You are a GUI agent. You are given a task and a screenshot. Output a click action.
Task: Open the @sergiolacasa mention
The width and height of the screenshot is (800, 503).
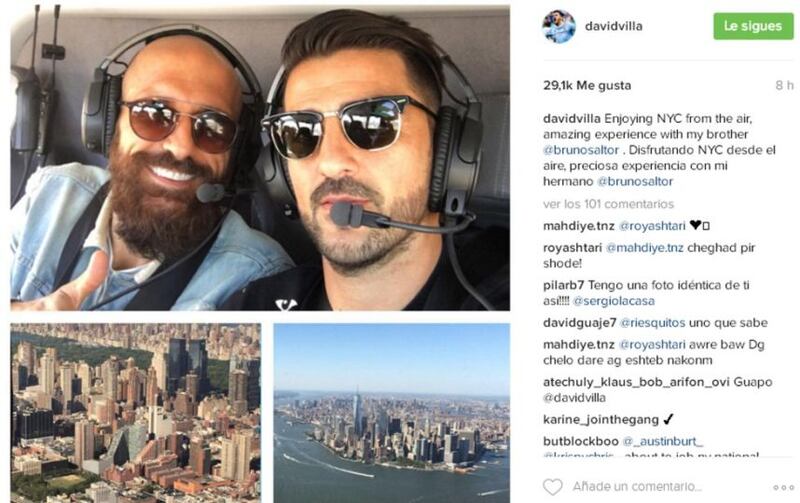point(613,301)
